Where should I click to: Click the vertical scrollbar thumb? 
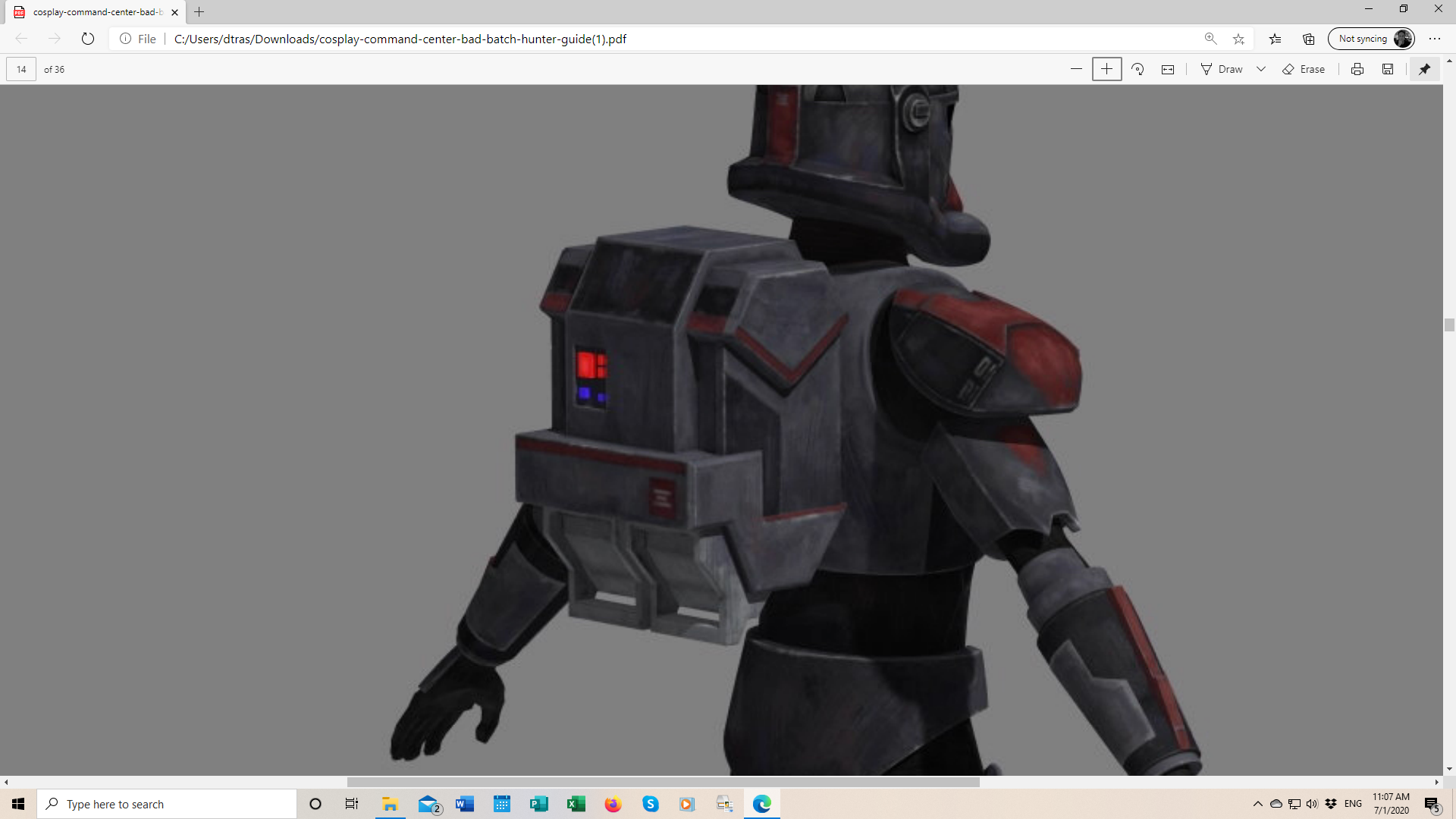[1449, 325]
